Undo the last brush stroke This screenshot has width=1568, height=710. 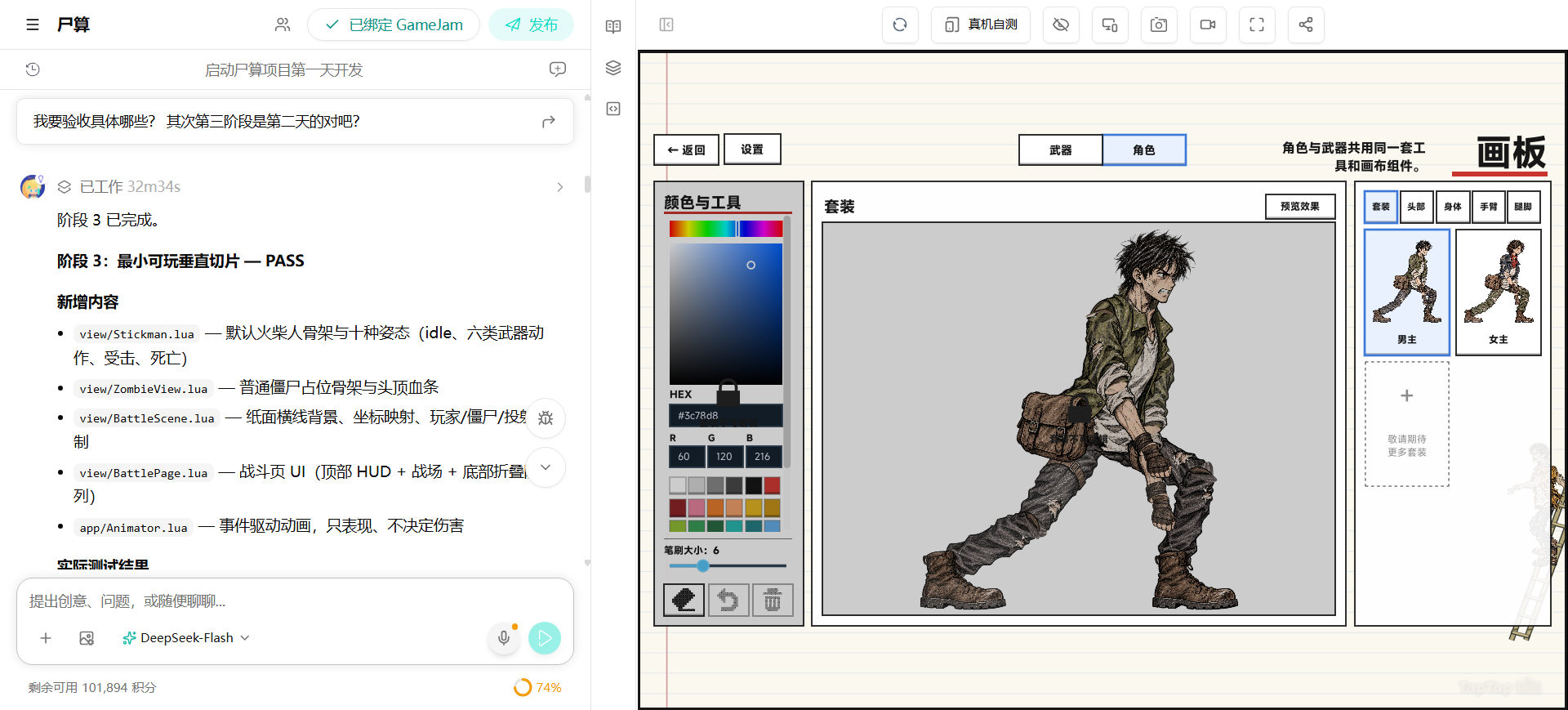point(728,601)
